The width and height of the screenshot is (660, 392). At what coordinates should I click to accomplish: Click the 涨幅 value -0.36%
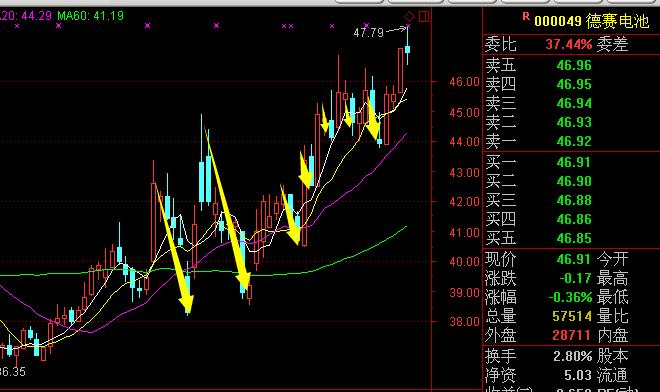(x=570, y=297)
